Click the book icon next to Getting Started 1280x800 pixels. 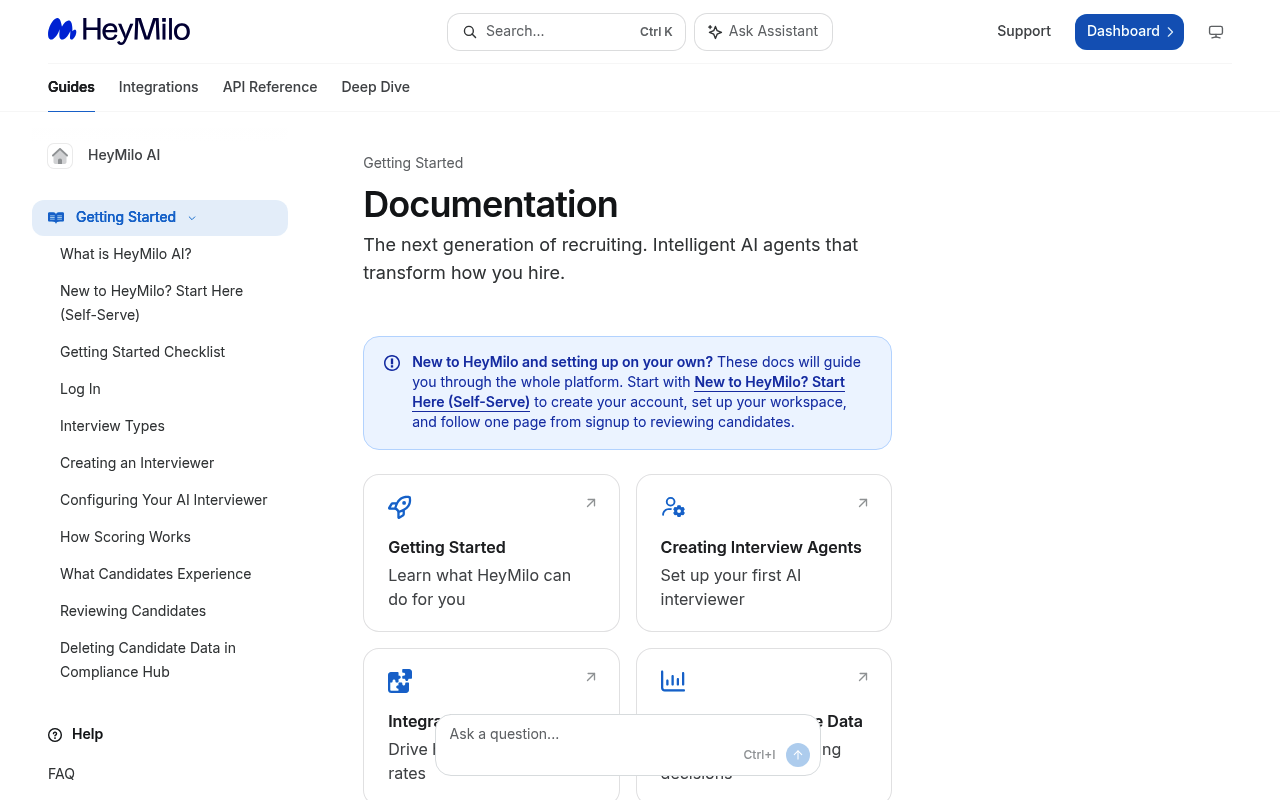tap(56, 218)
